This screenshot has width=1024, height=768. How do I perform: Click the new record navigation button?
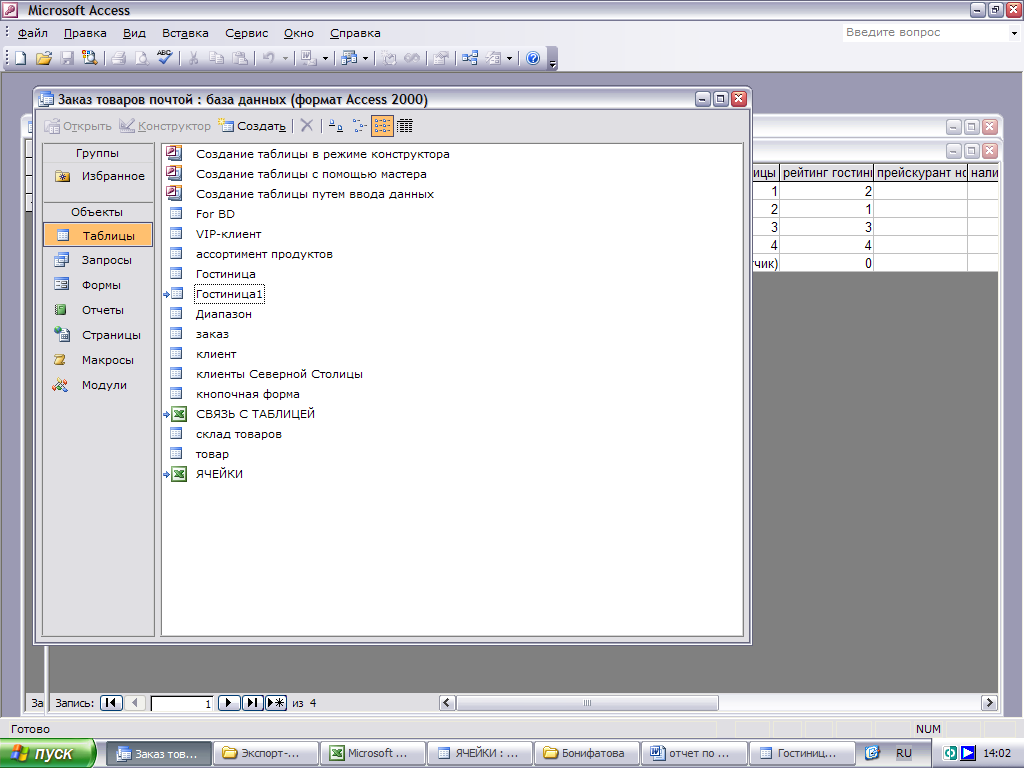276,703
